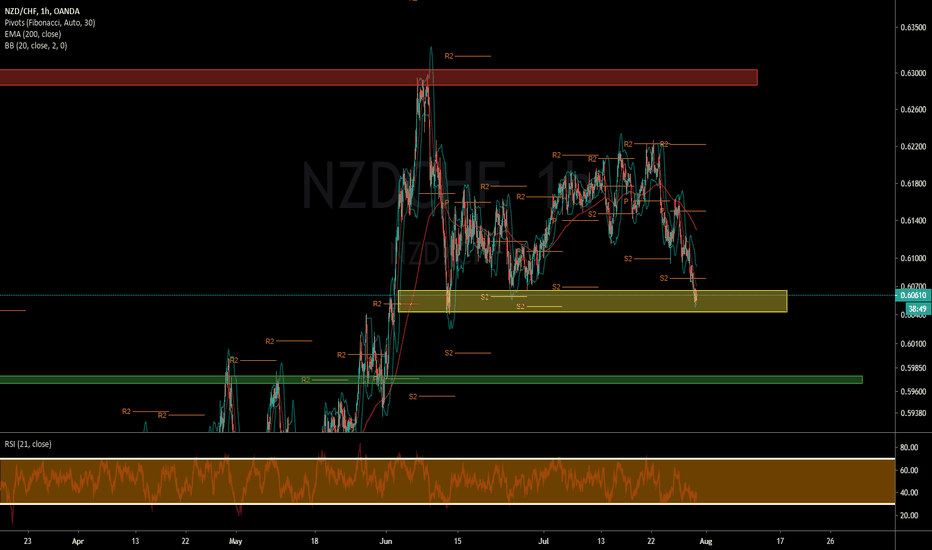Select the RSI (21, close) pane label
Viewport: 932px width, 550px height.
28,444
